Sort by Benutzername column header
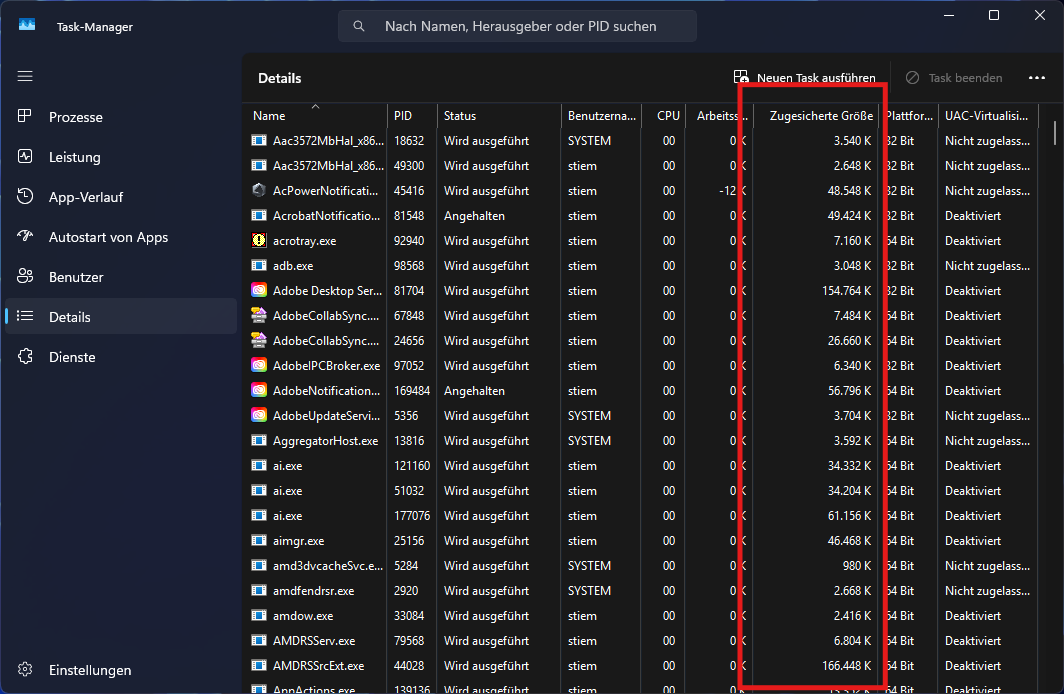Screen dimensions: 1064x694 tap(601, 116)
